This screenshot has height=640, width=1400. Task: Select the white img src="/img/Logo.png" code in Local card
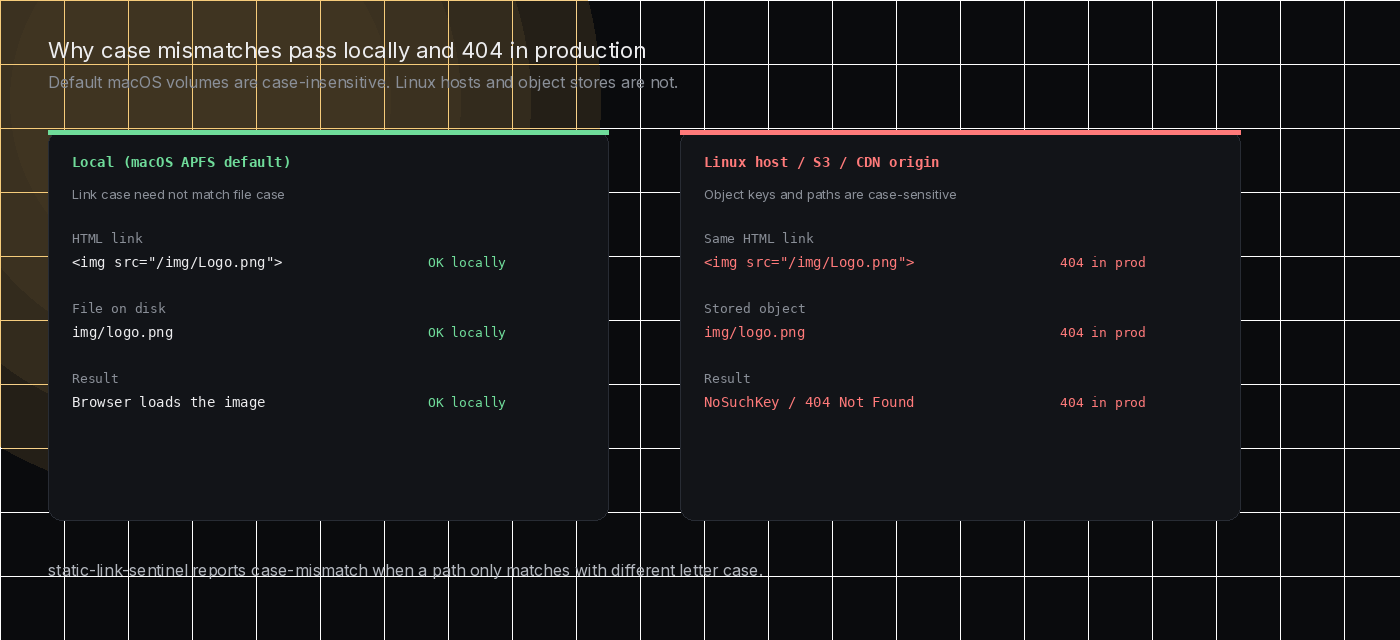[177, 262]
